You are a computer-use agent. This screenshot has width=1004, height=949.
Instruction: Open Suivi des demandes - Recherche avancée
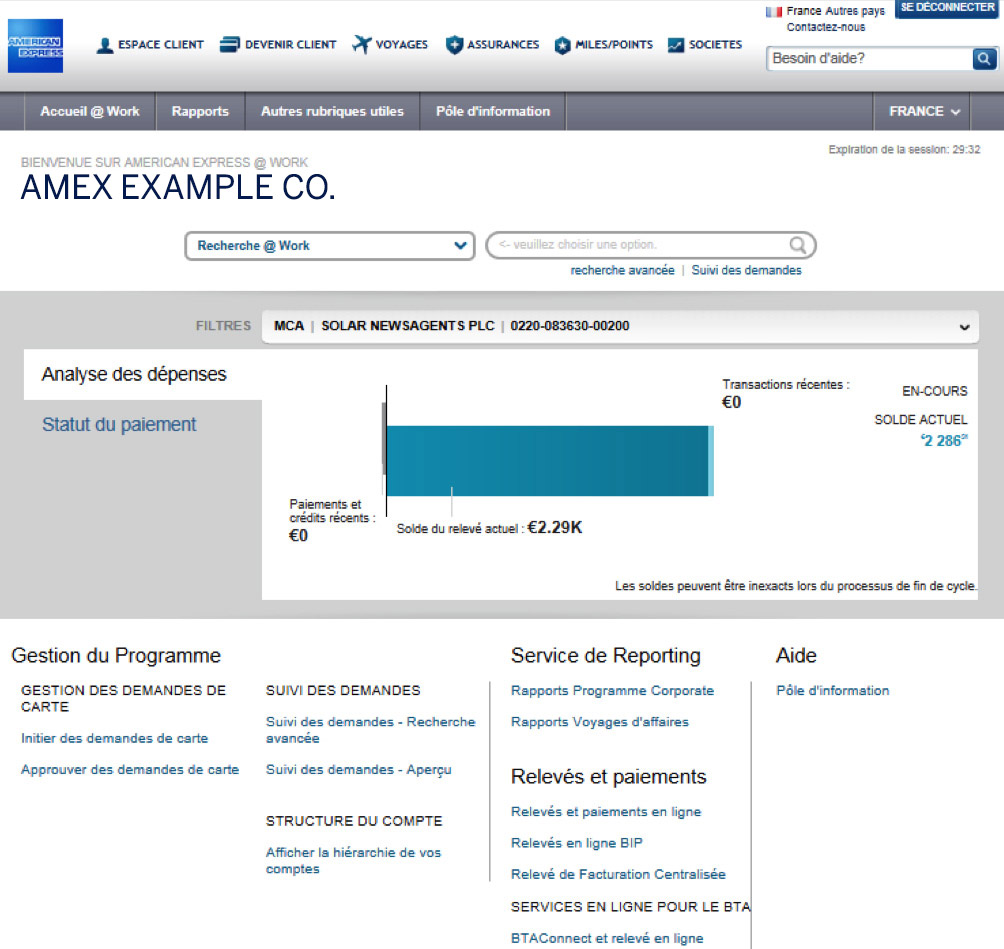tap(371, 730)
